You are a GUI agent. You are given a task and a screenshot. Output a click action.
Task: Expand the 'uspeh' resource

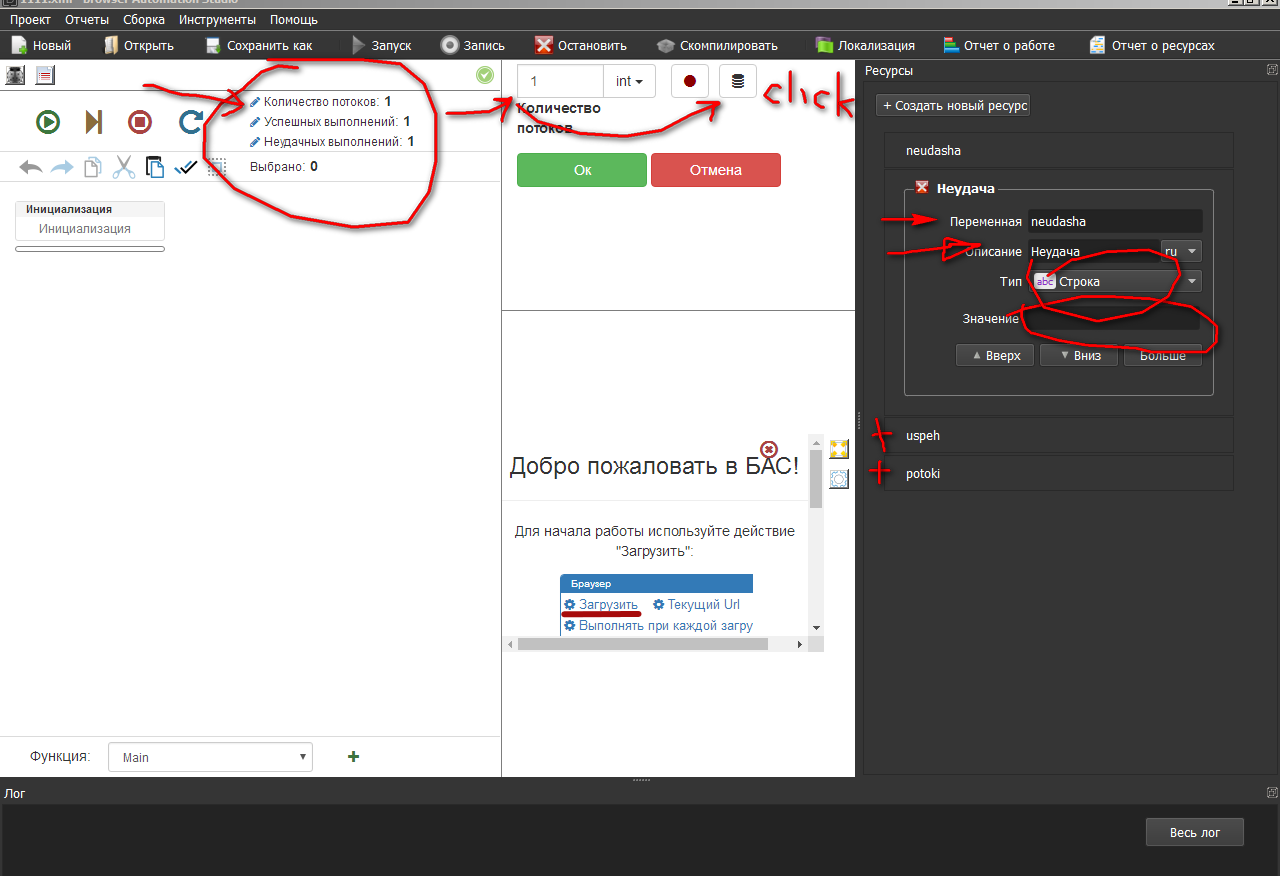point(1059,436)
